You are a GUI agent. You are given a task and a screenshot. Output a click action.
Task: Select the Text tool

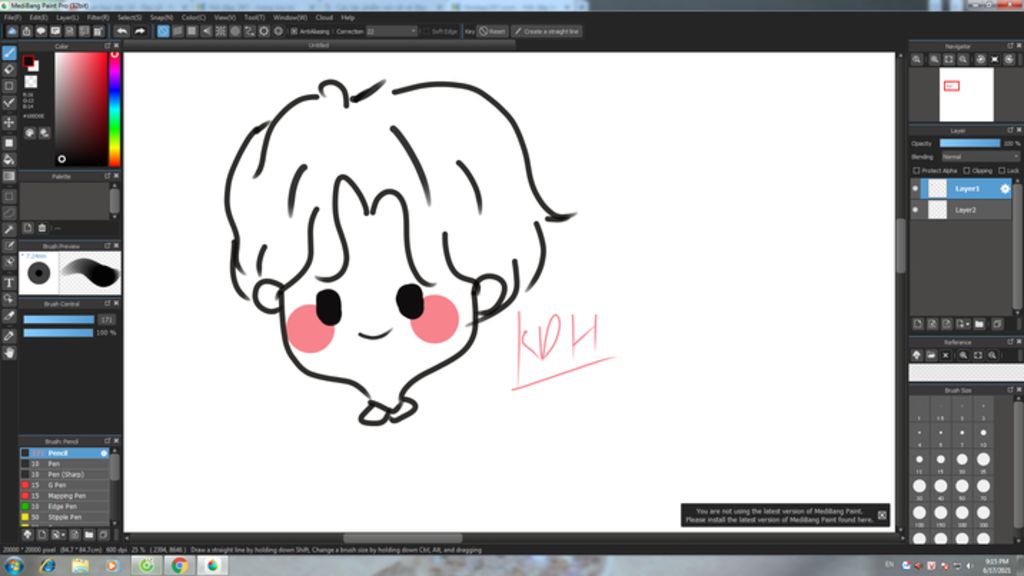pos(9,283)
